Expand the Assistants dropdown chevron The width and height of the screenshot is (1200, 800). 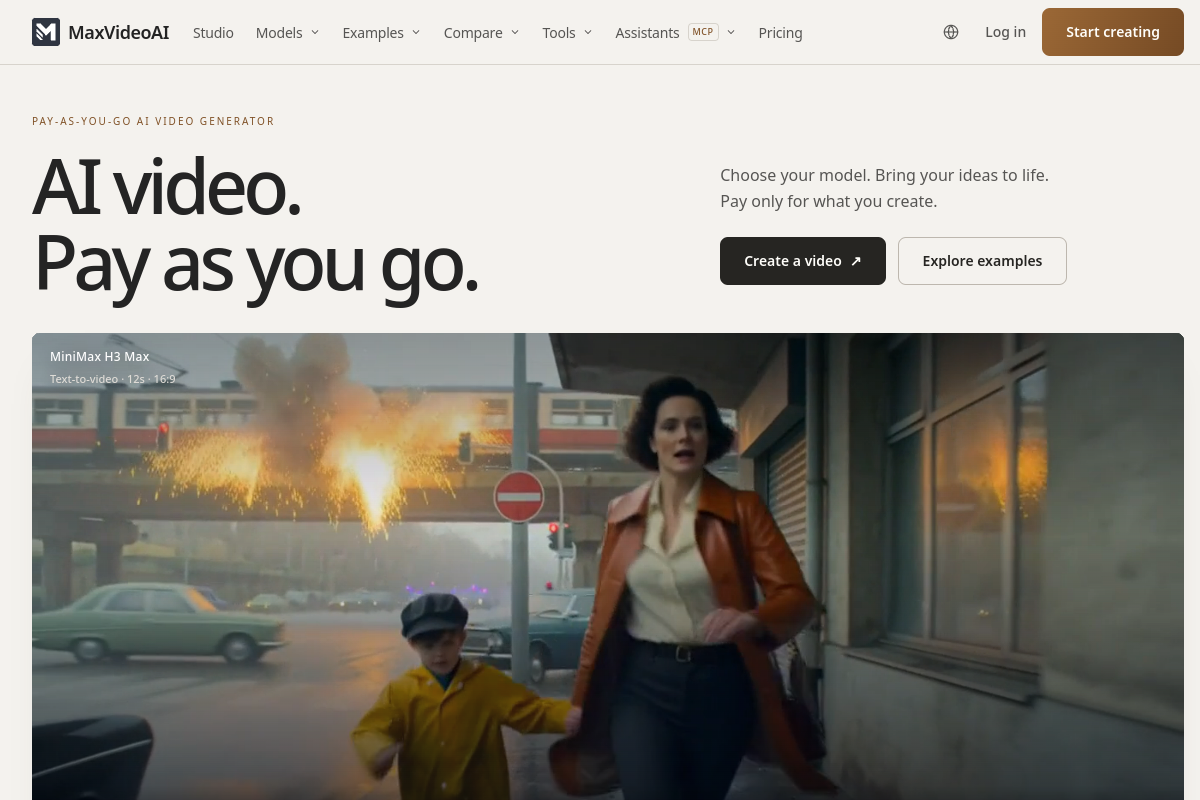coord(731,32)
